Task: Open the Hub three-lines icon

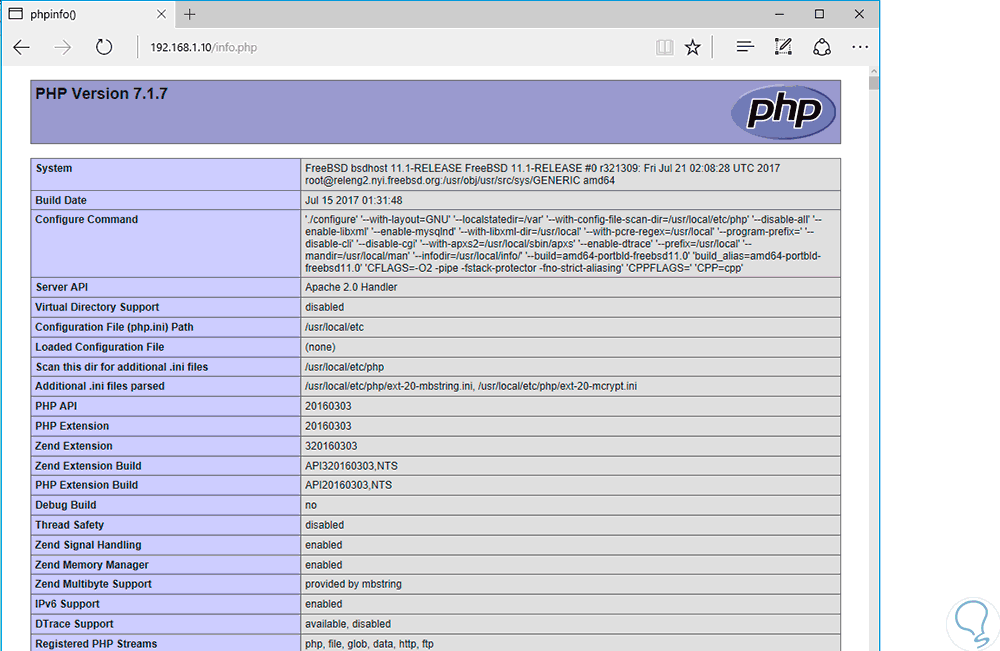Action: (x=745, y=47)
